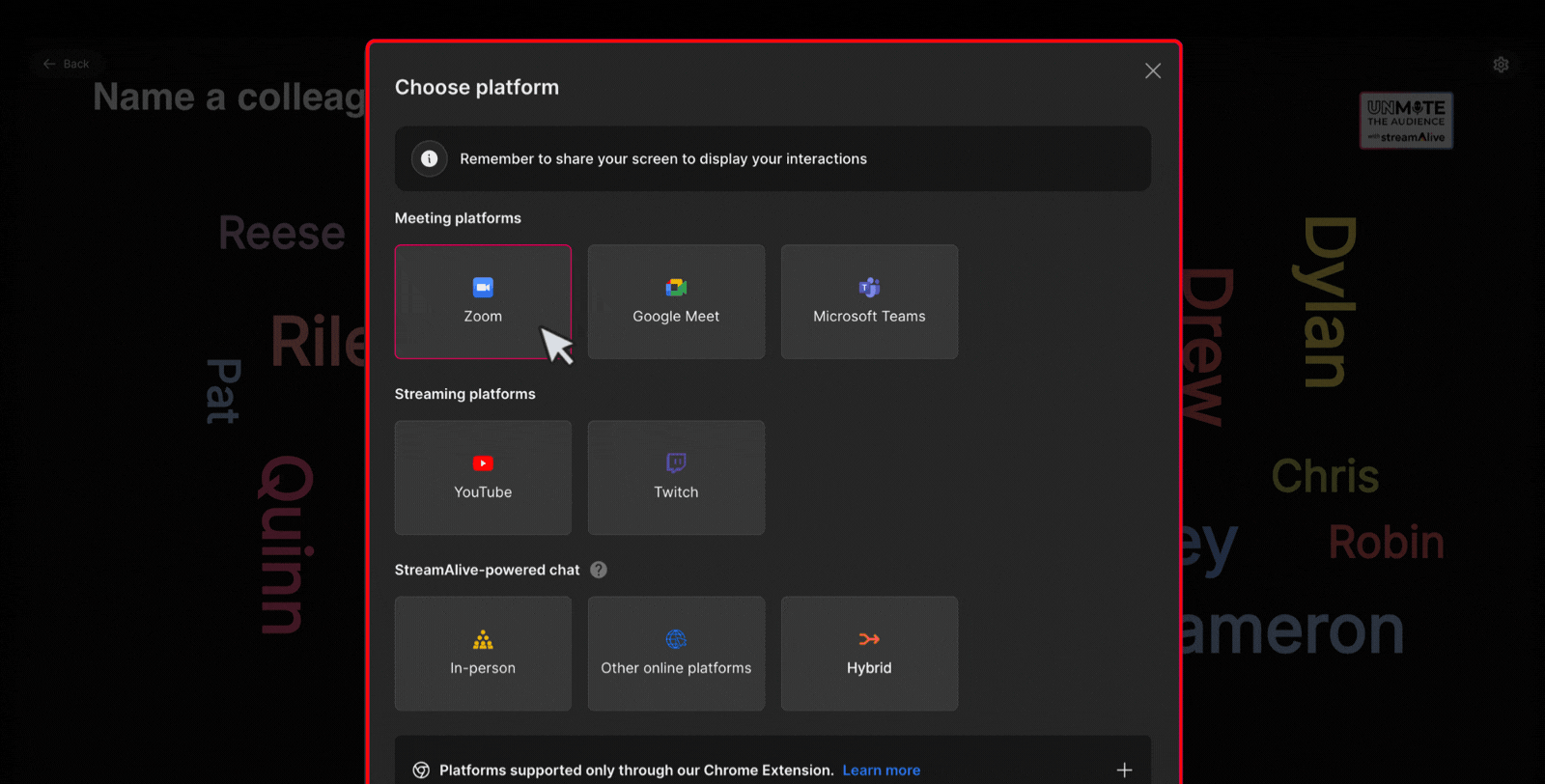Click the Chrome icon in the extension banner

click(421, 770)
